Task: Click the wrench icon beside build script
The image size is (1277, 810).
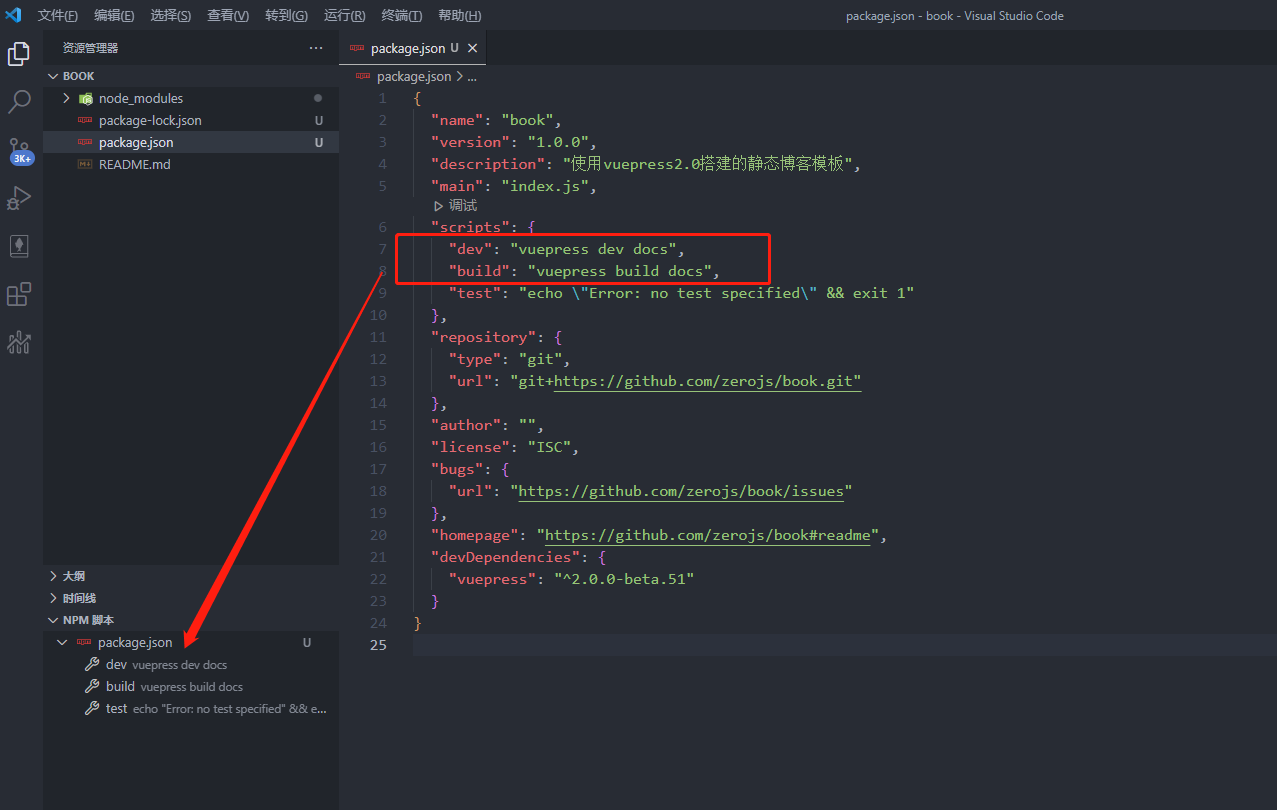Action: (x=92, y=687)
